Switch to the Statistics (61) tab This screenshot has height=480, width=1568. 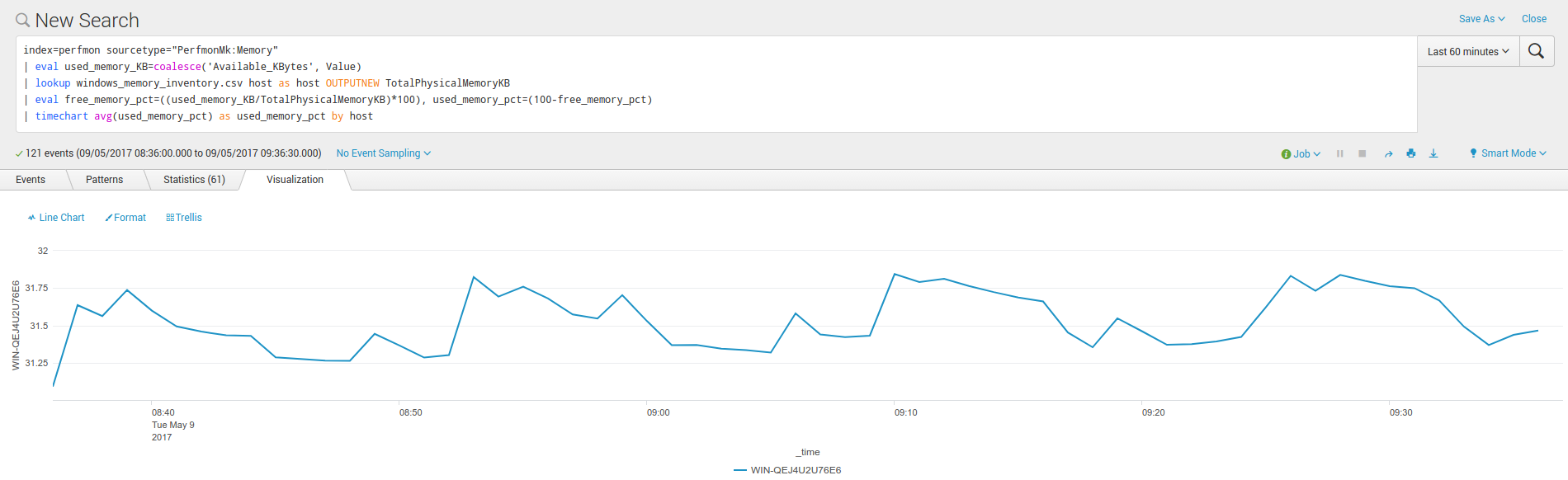(194, 180)
